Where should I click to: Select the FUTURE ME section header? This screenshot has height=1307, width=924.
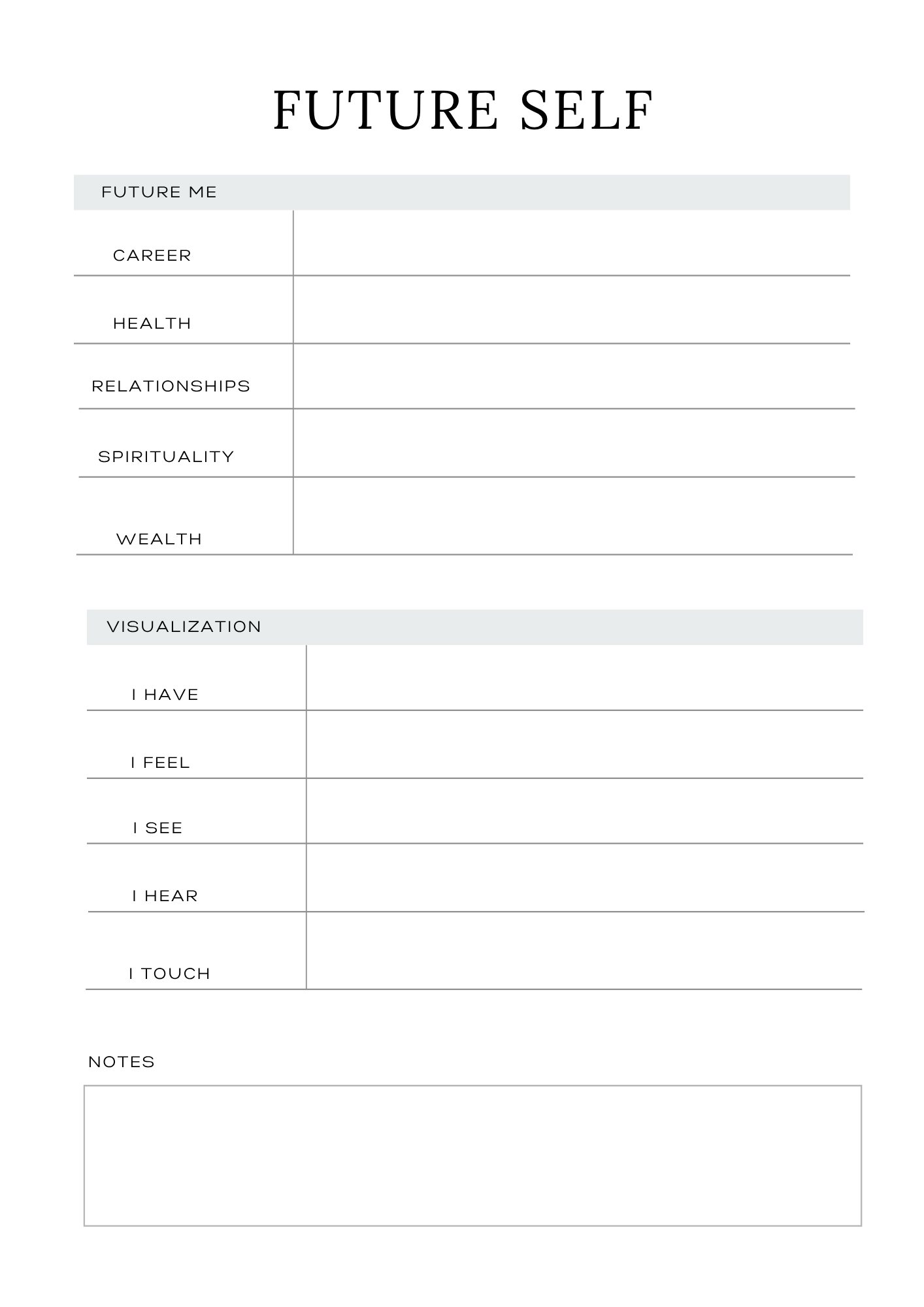point(159,192)
